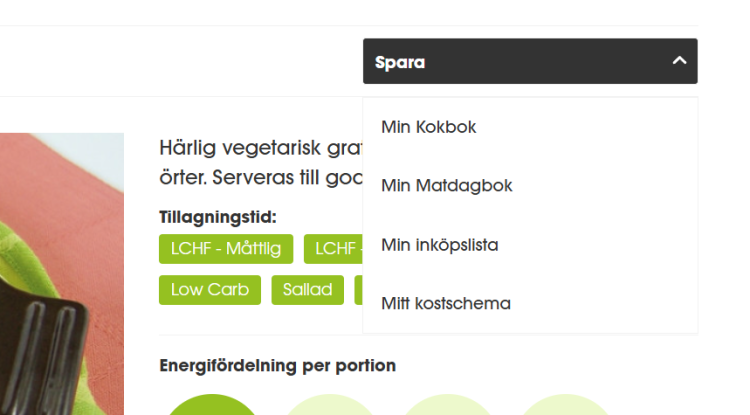Collapse the Spara dropdown using chevron arrow
The height and width of the screenshot is (415, 750).
(679, 61)
